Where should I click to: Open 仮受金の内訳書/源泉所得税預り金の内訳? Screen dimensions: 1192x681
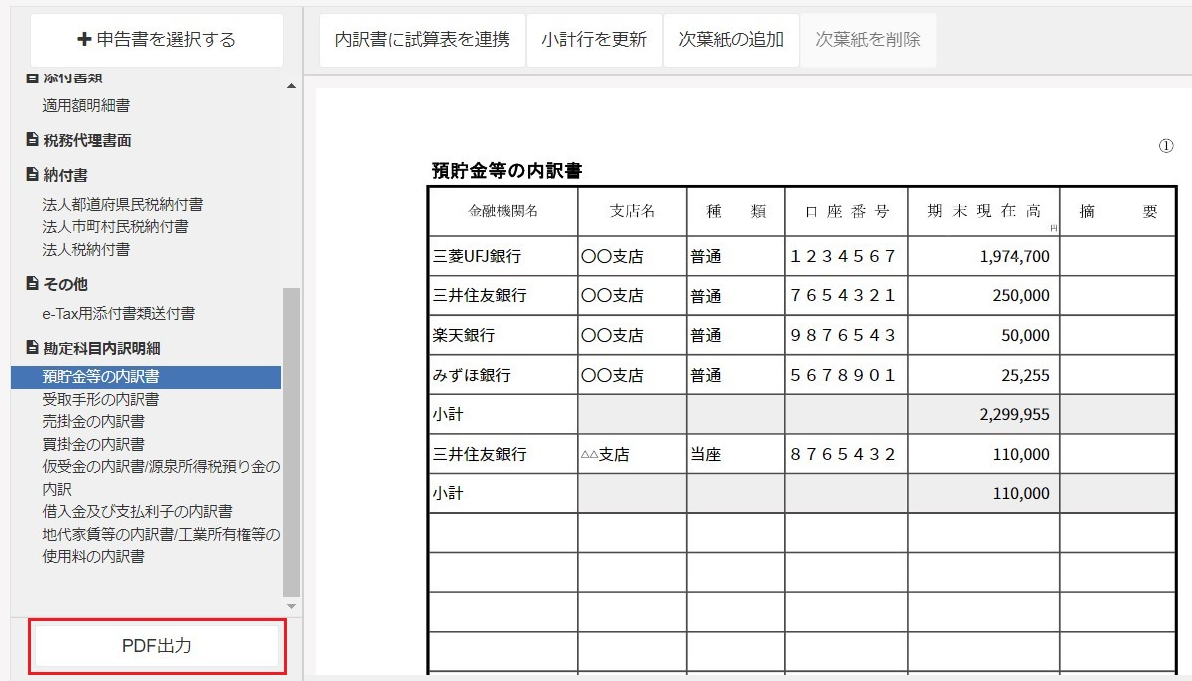click(161, 477)
